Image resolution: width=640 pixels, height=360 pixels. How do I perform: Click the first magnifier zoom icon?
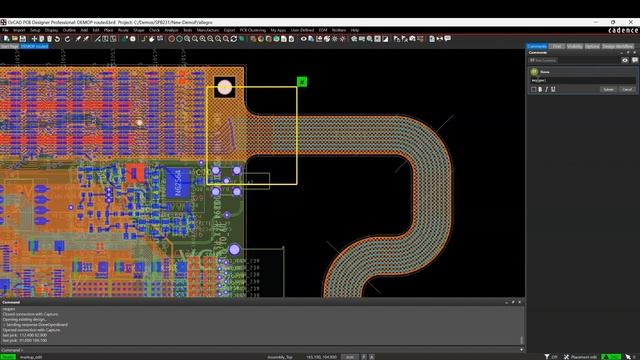point(187,39)
